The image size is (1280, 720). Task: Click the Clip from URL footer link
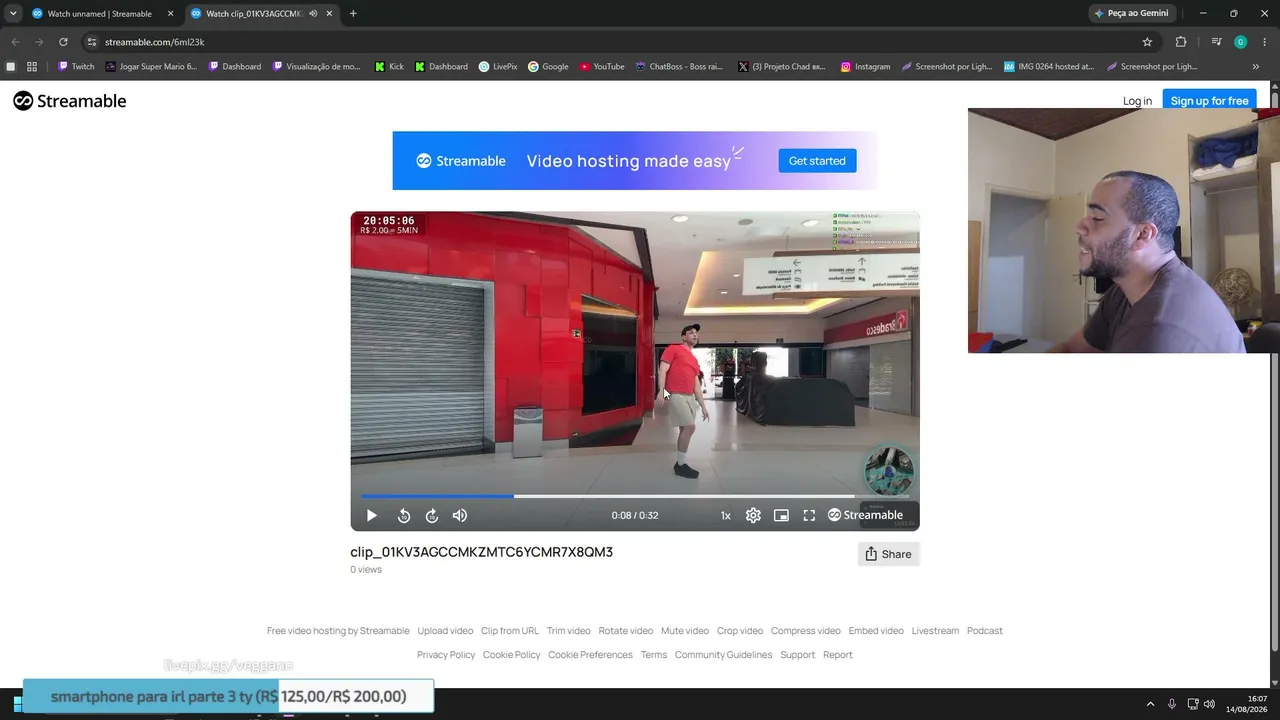[510, 631]
